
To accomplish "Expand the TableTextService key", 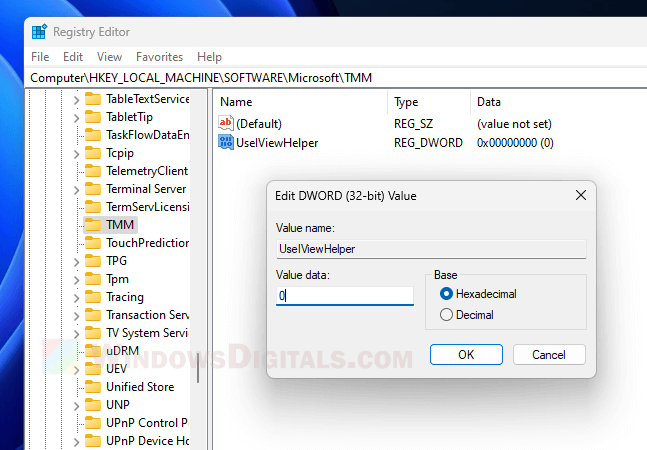I will coord(76,100).
